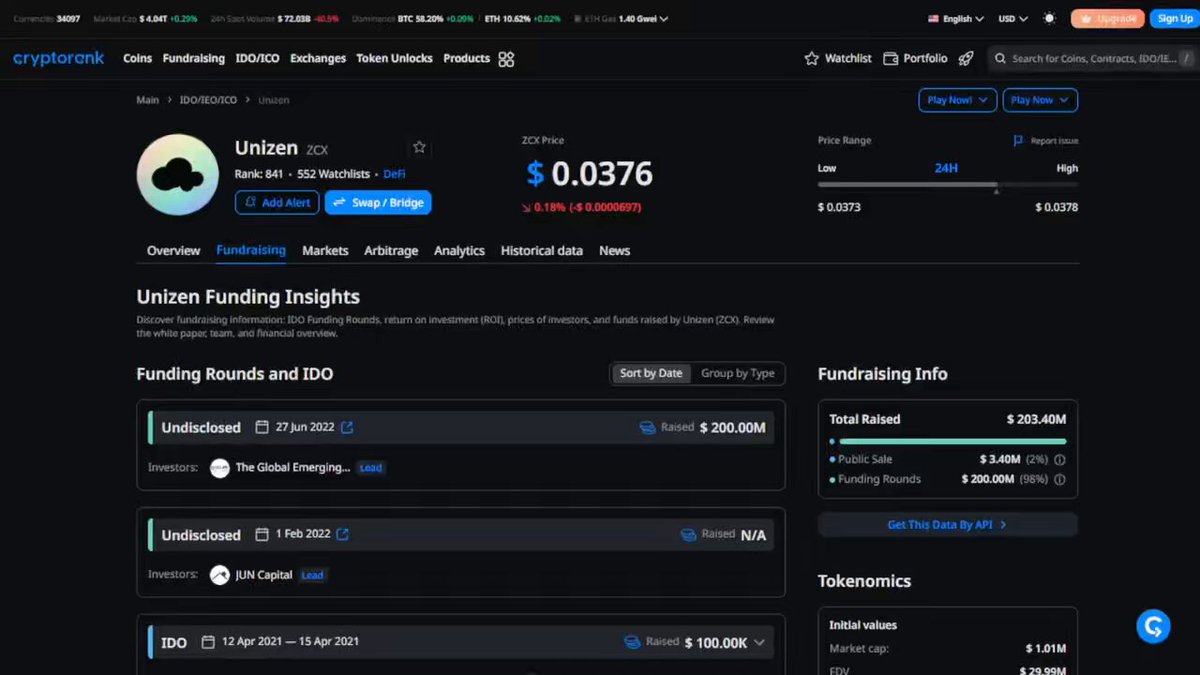Expand the ETH Gas Gwei dropdown
Viewport: 1200px width, 675px height.
[621, 18]
